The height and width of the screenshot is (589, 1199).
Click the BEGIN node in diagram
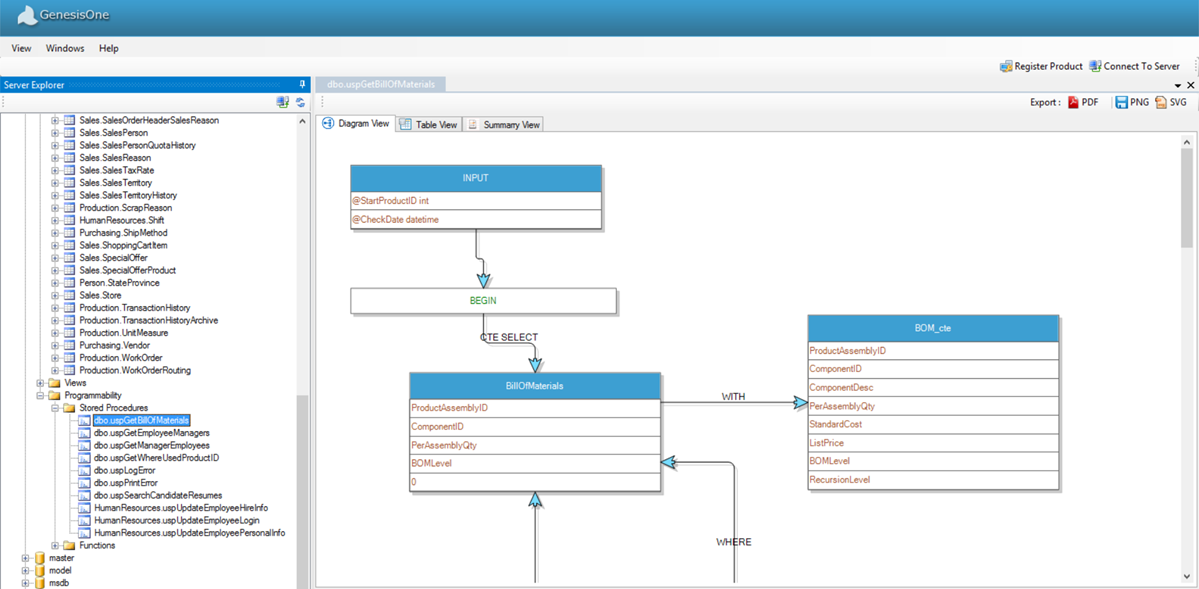click(x=483, y=301)
